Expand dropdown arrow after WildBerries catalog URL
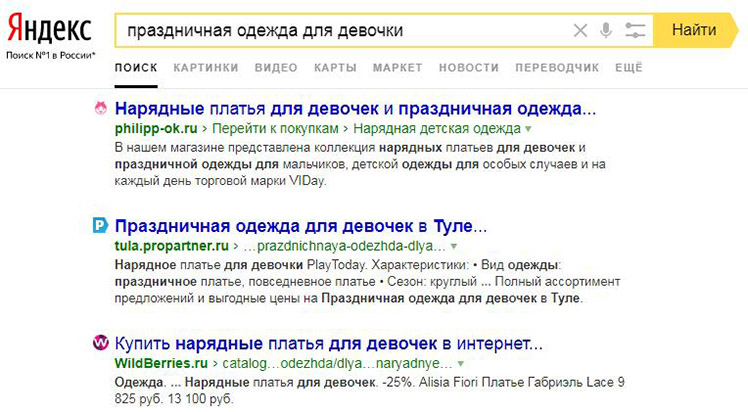The height and width of the screenshot is (412, 748). point(460,364)
